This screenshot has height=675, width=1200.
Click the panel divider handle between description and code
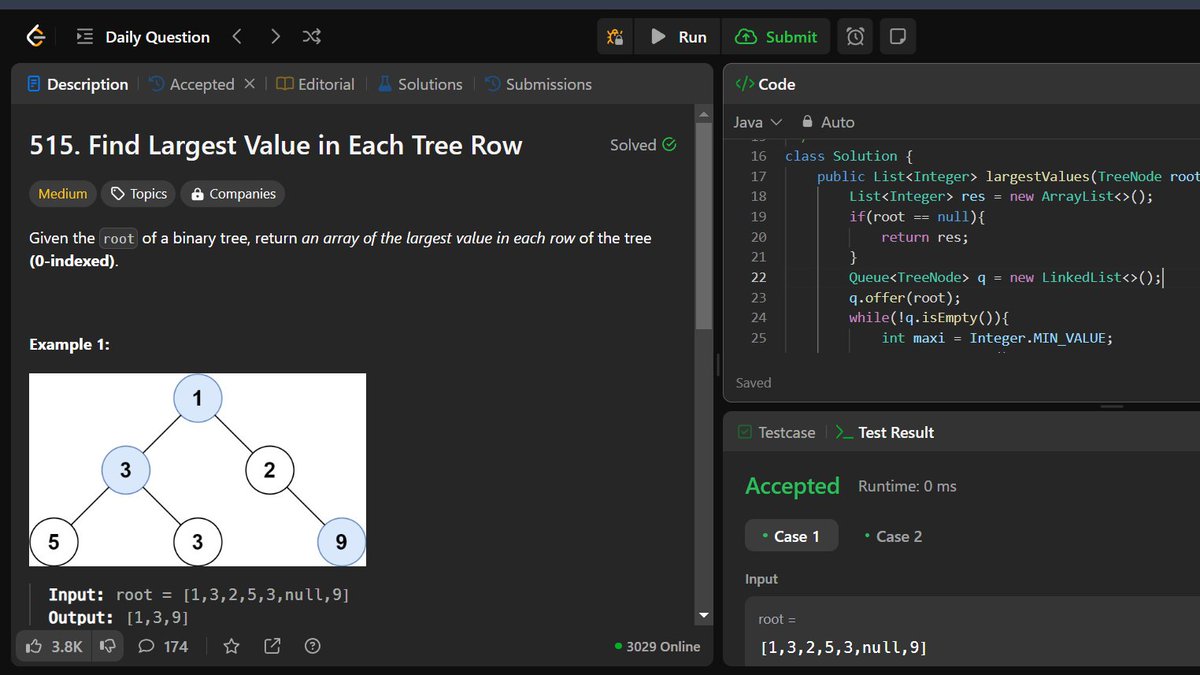coord(717,364)
